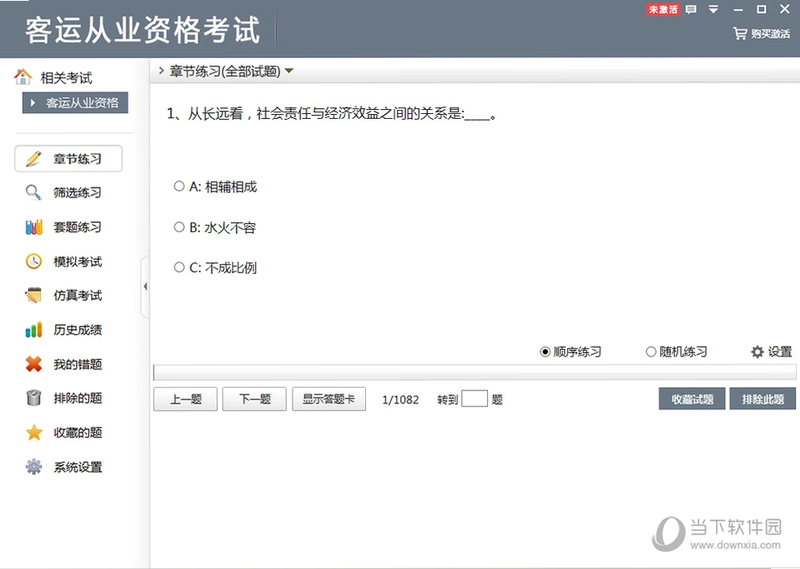Open the 筛选练习 menu item

(x=77, y=192)
